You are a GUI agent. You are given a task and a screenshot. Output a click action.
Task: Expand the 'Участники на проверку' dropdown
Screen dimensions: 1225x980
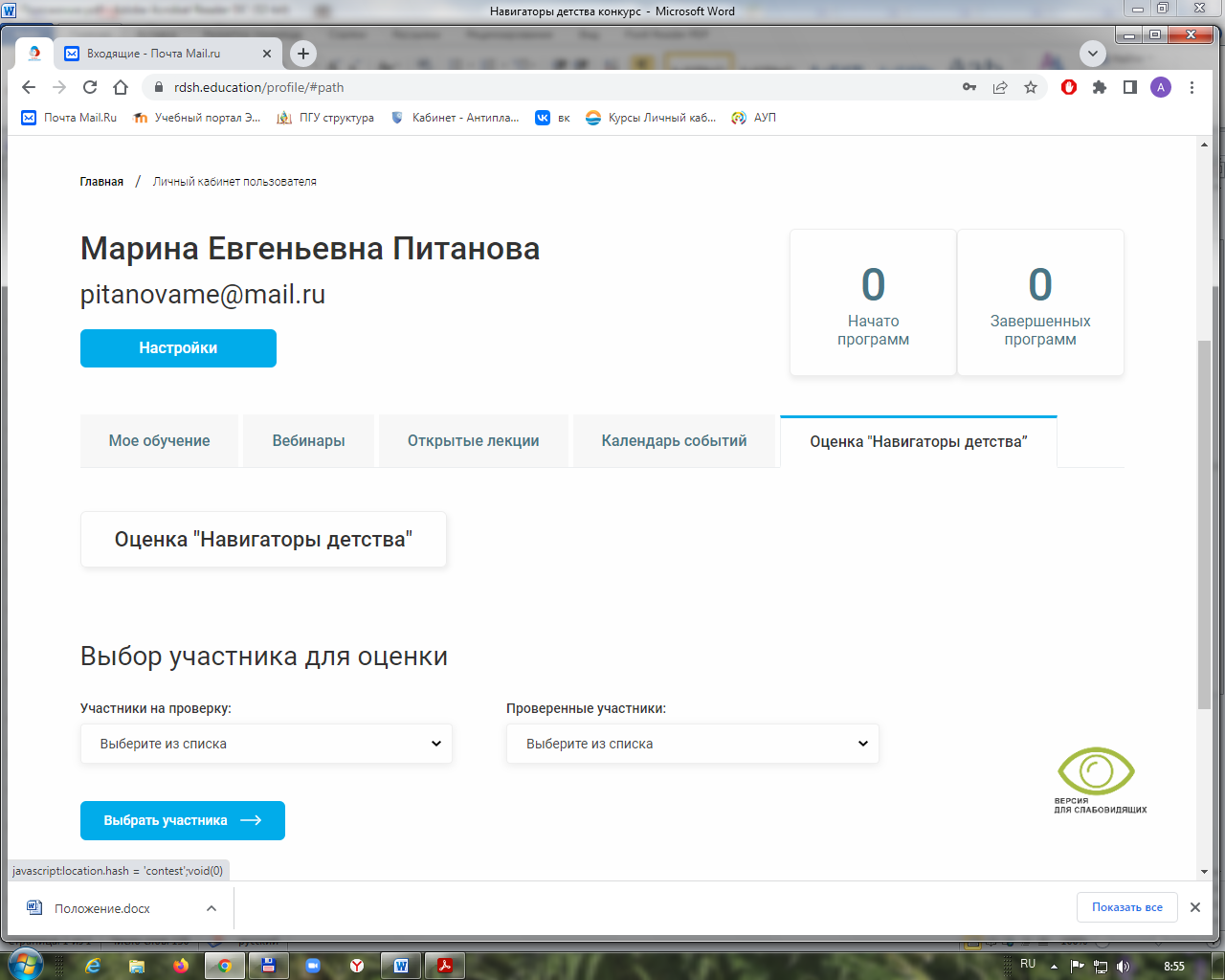coord(266,744)
